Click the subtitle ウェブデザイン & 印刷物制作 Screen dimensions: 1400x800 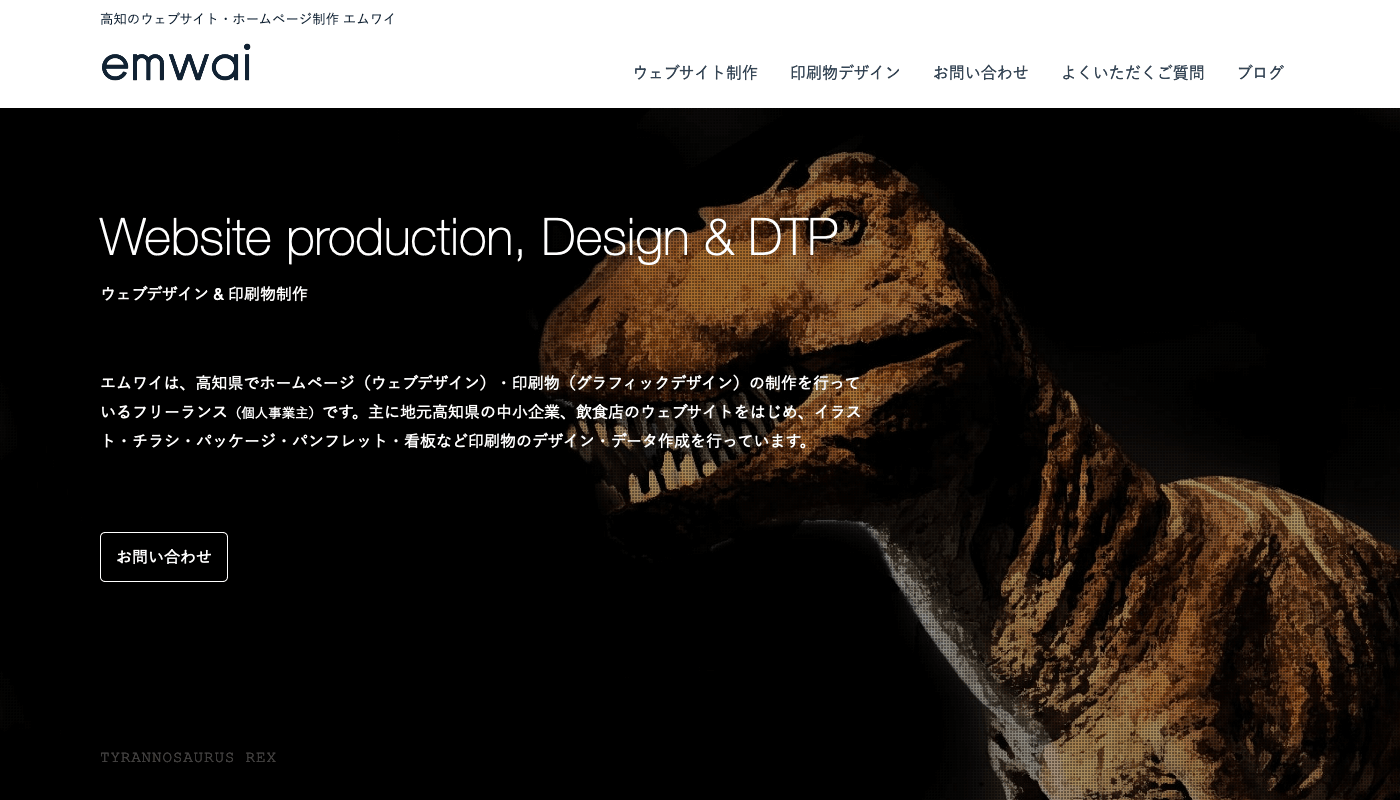(x=204, y=294)
